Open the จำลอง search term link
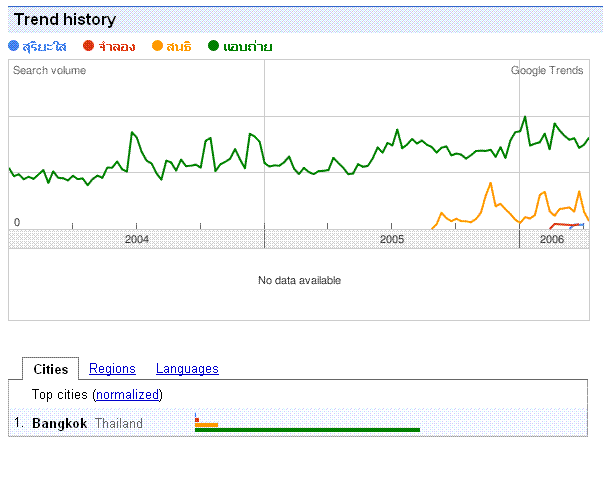 pyautogui.click(x=117, y=47)
